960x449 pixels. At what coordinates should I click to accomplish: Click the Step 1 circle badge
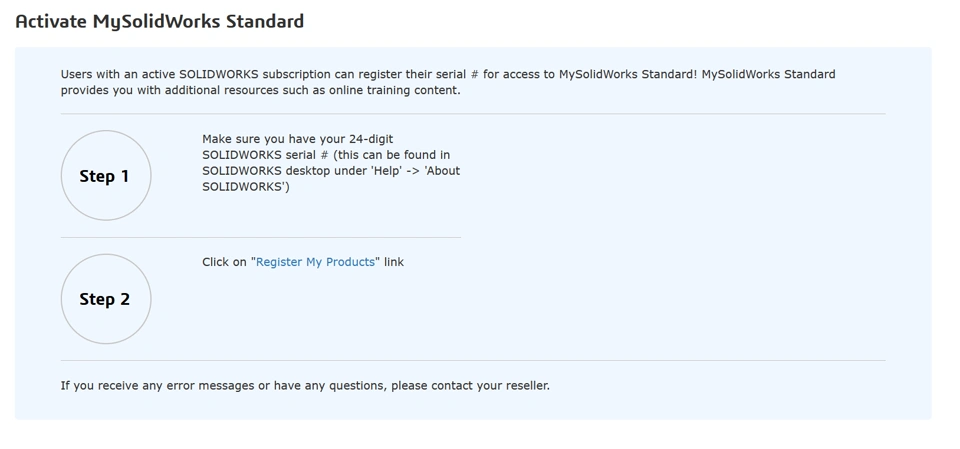[105, 176]
